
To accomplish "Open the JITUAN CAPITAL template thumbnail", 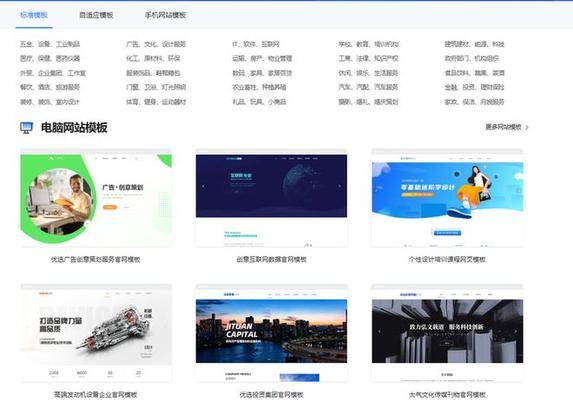I will click(x=271, y=333).
